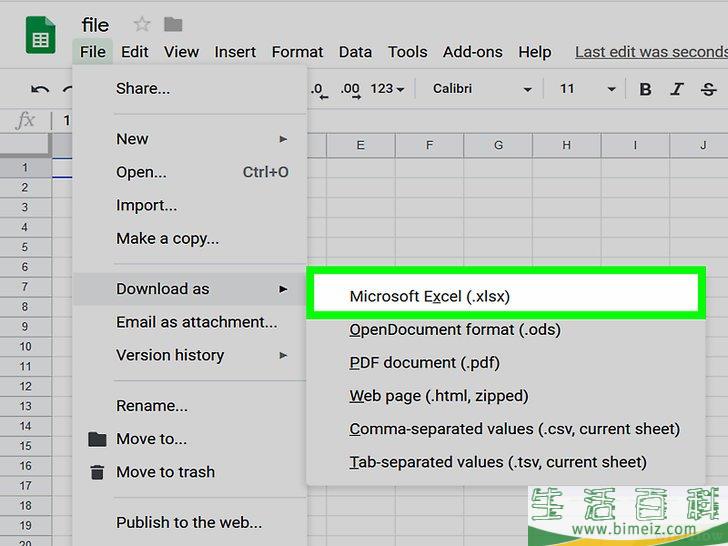Open the font size 11 dropdown
The image size is (728, 546).
[587, 89]
